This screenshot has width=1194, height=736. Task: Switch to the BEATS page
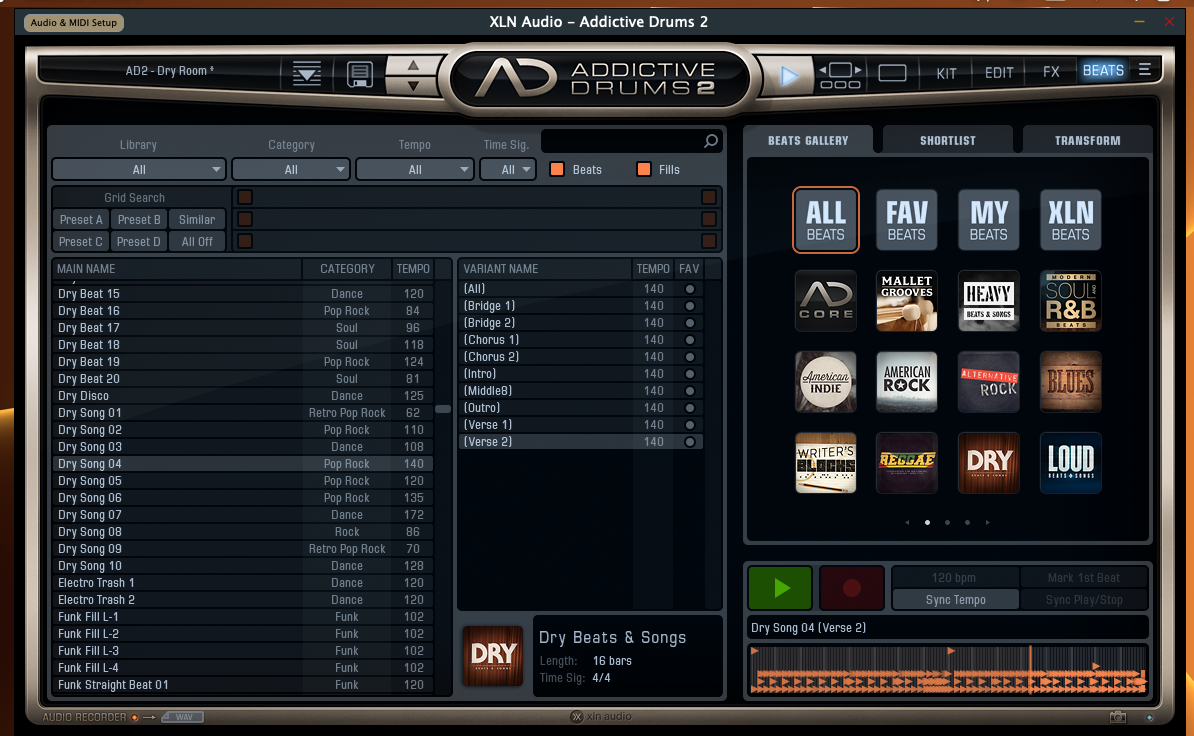click(1103, 71)
